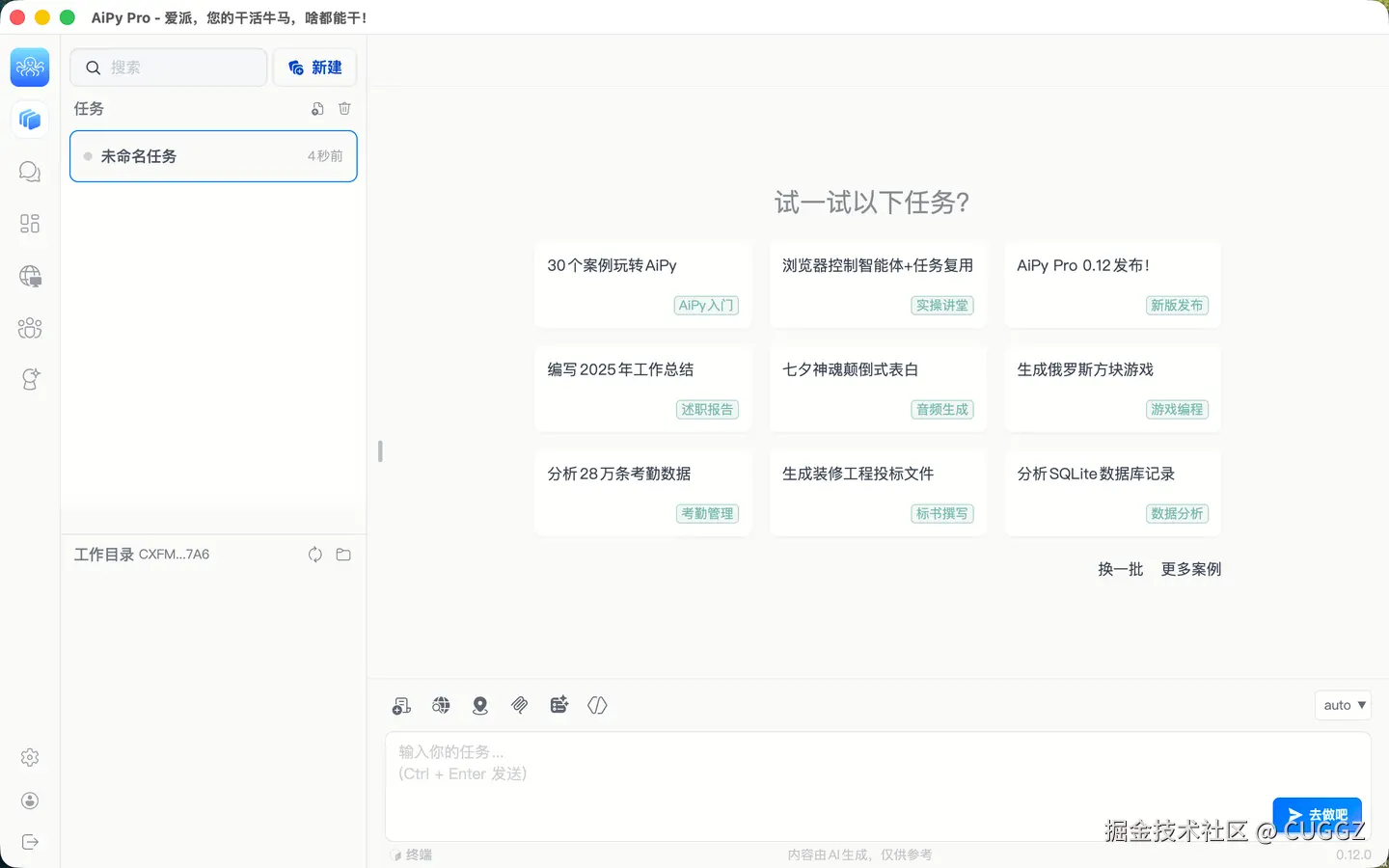Click the 去做吧 send button

1317,816
